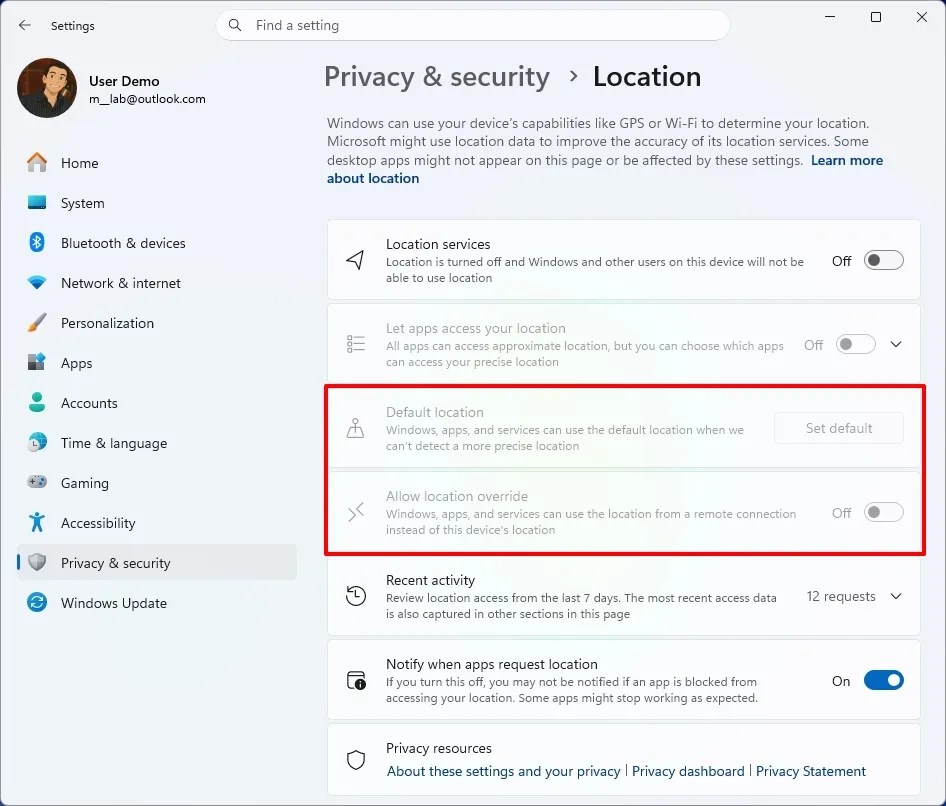Screen dimensions: 946x806
Task: Open Privacy dashboard link
Action: pyautogui.click(x=688, y=771)
